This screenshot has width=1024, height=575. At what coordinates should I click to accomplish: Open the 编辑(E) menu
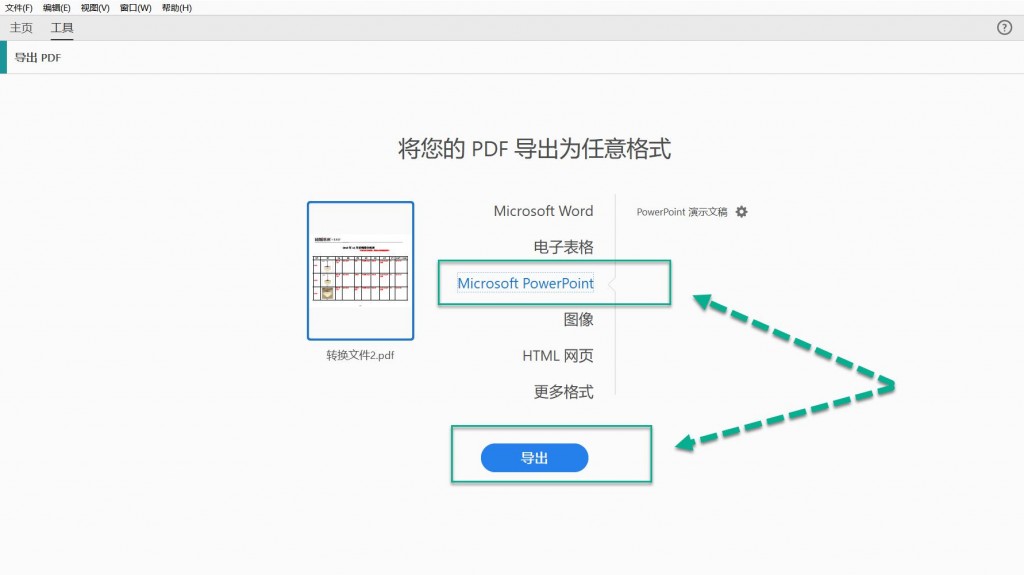click(x=56, y=8)
